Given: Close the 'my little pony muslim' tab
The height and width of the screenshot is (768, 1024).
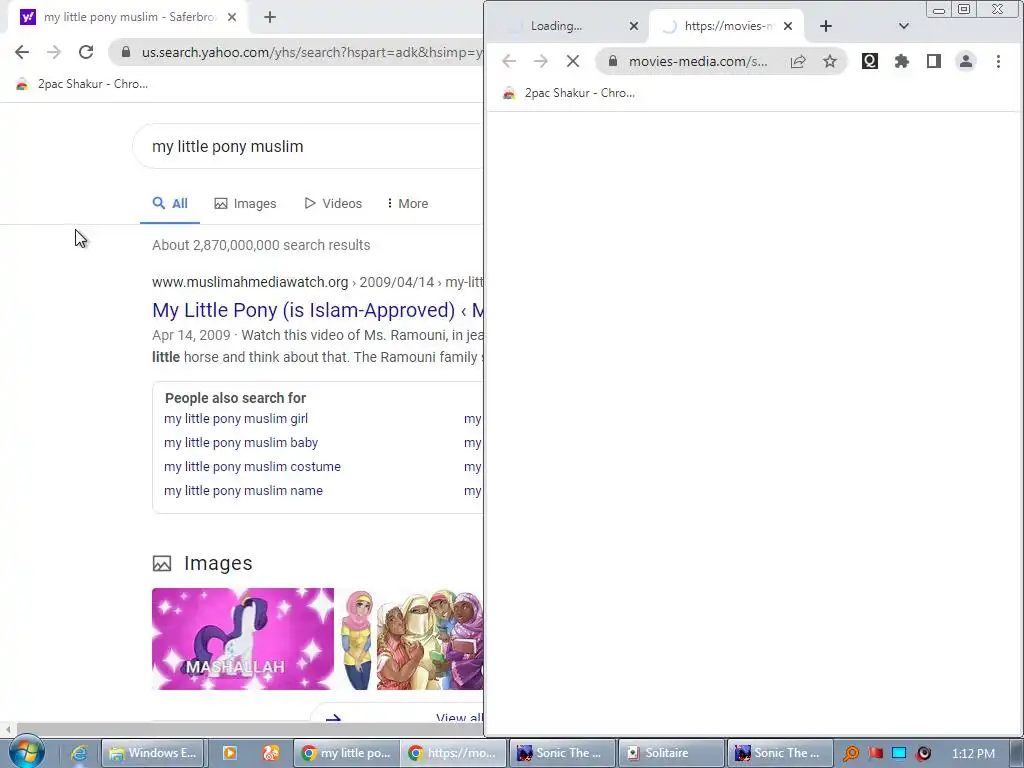Looking at the screenshot, I should coord(232,18).
